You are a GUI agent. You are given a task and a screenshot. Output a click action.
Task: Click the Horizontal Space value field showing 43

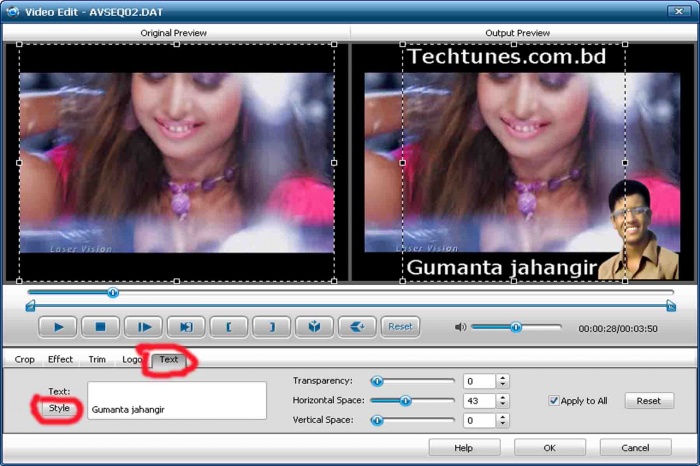coord(479,401)
